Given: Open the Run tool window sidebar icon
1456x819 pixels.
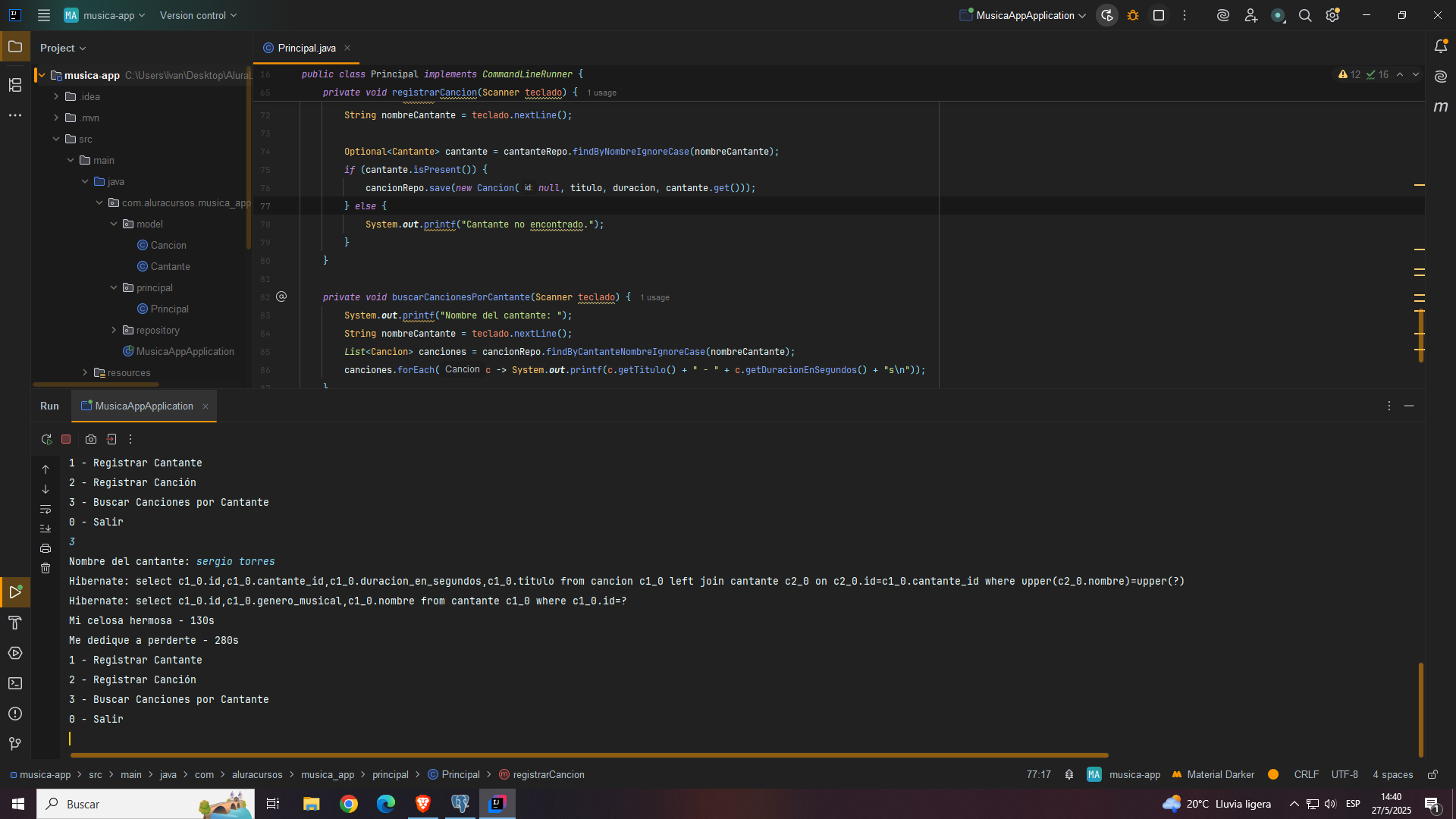Looking at the screenshot, I should point(15,591).
